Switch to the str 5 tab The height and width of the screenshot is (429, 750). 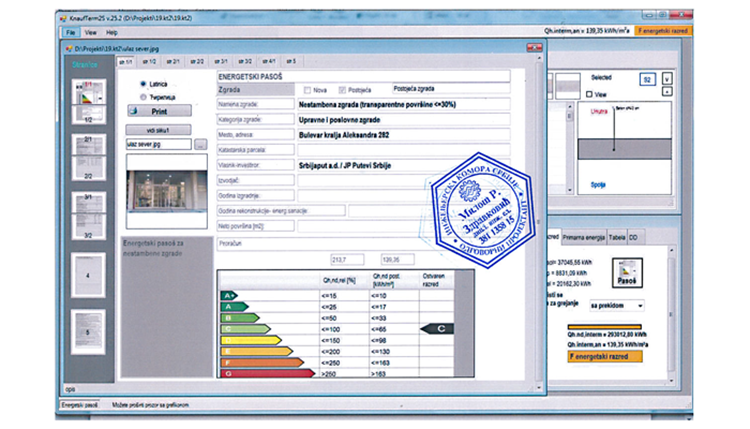(291, 62)
